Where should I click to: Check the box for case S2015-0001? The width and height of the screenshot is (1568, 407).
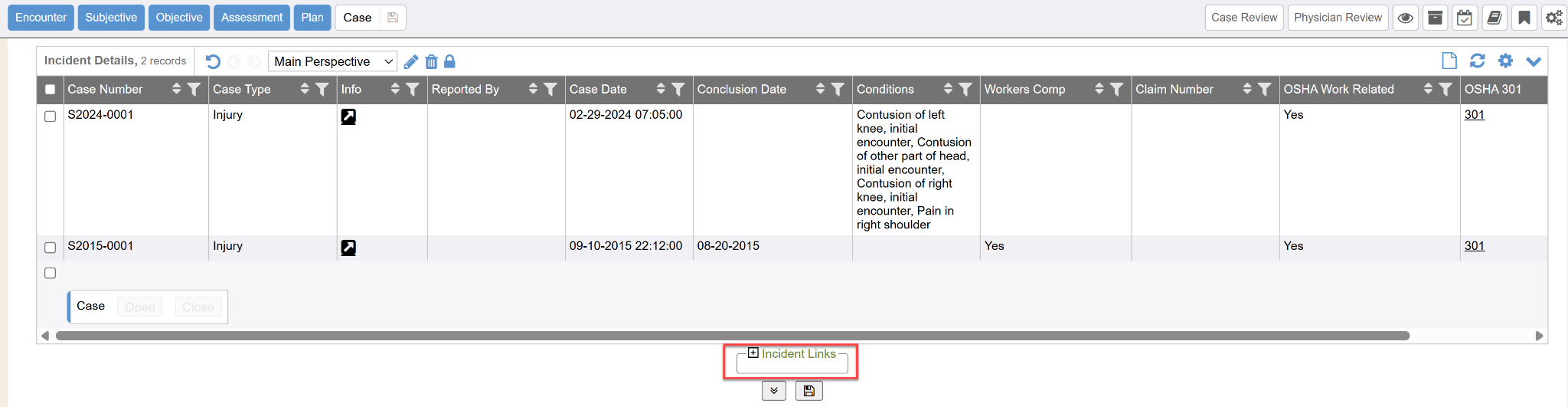[x=51, y=248]
